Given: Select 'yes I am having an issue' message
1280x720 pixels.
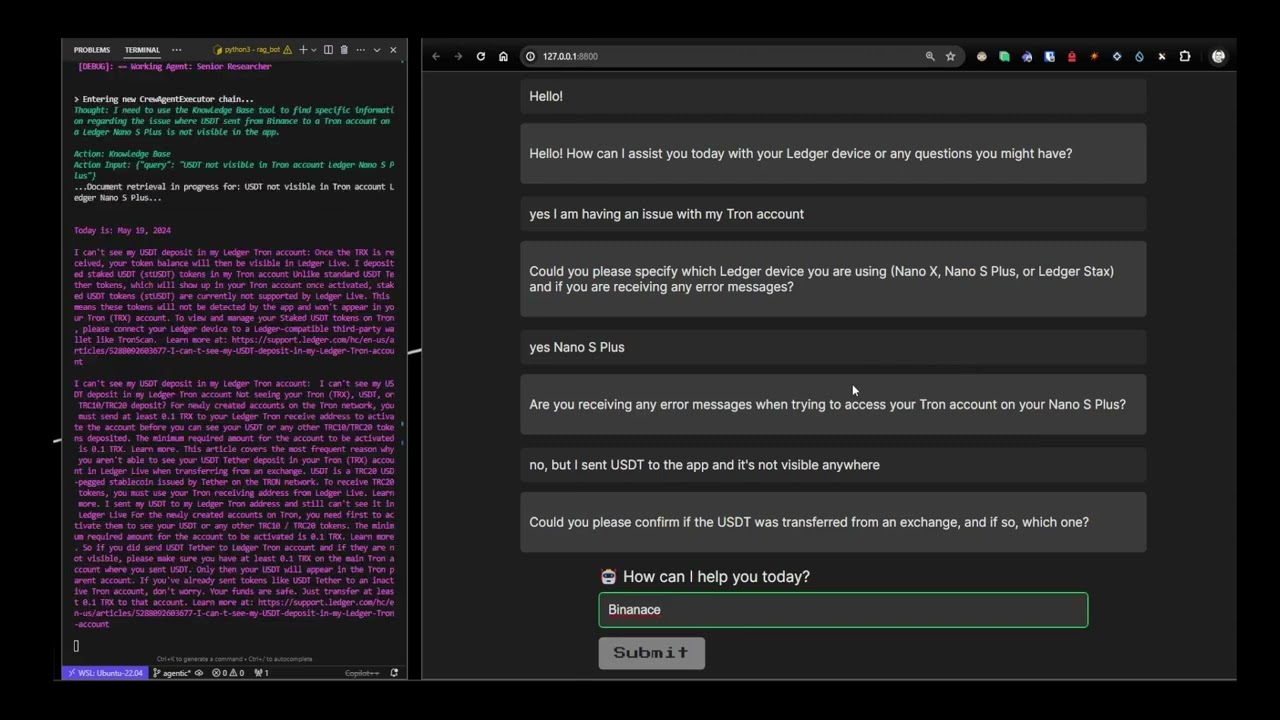Looking at the screenshot, I should pyautogui.click(x=833, y=214).
